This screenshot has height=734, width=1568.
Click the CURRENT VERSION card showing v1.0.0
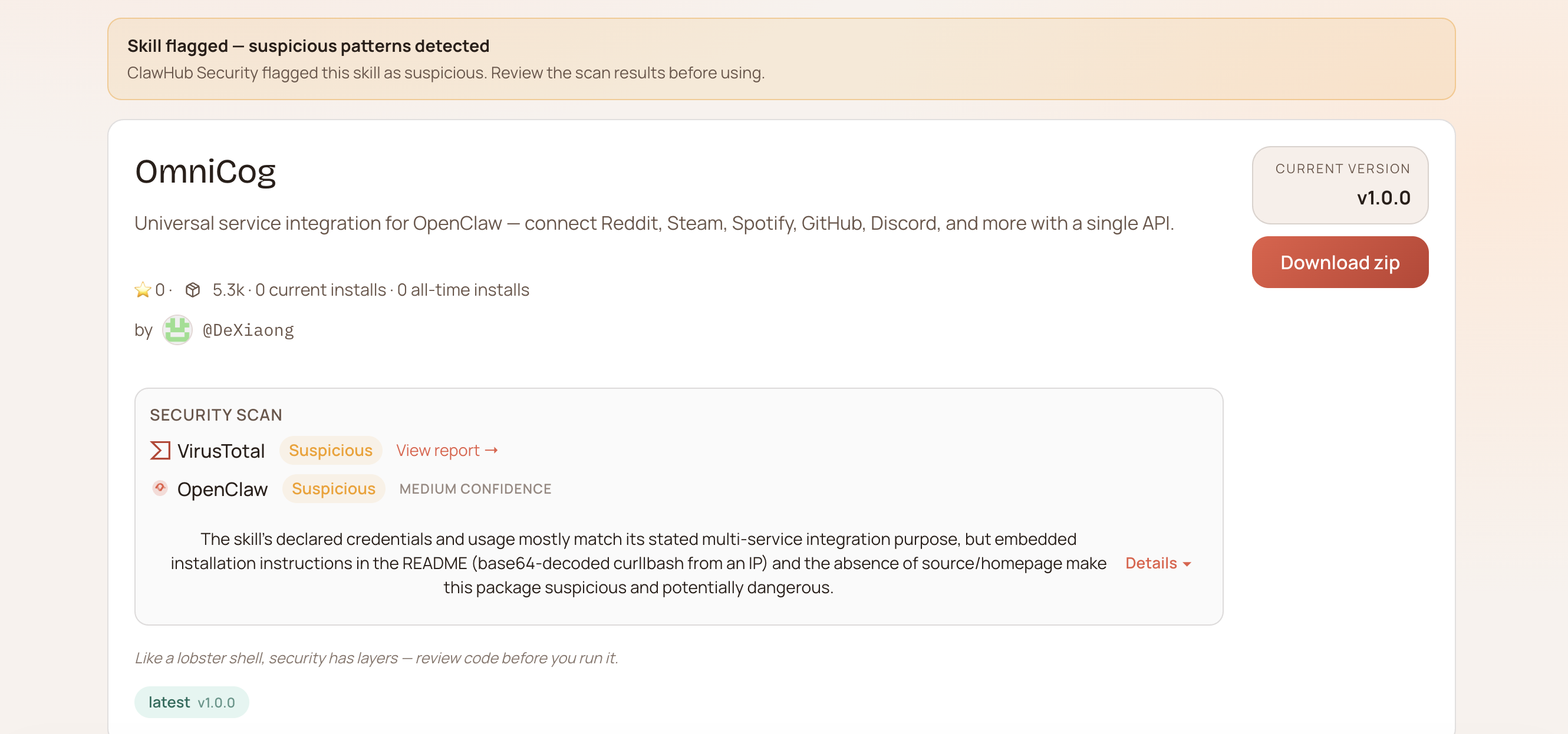pyautogui.click(x=1340, y=186)
